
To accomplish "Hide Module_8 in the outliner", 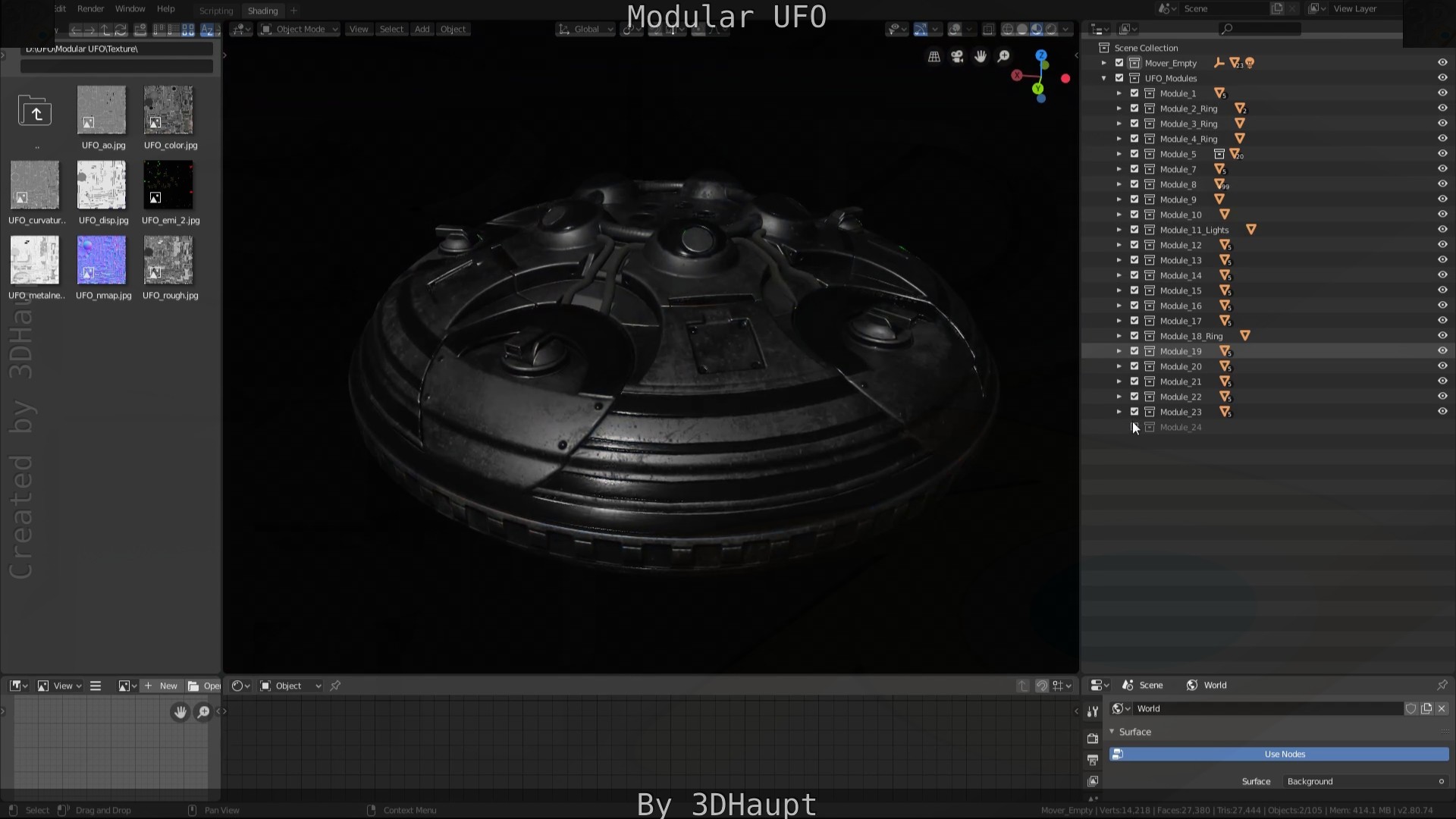I will (1442, 184).
